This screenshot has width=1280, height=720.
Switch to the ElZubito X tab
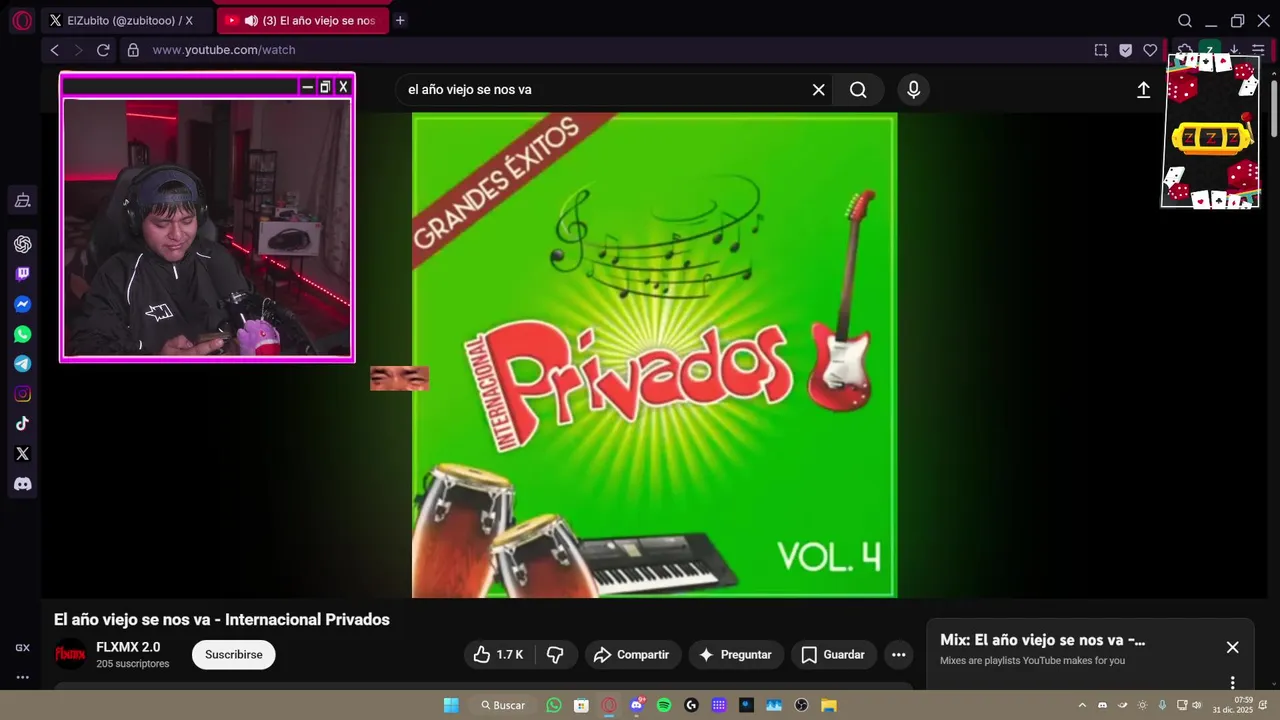click(128, 20)
